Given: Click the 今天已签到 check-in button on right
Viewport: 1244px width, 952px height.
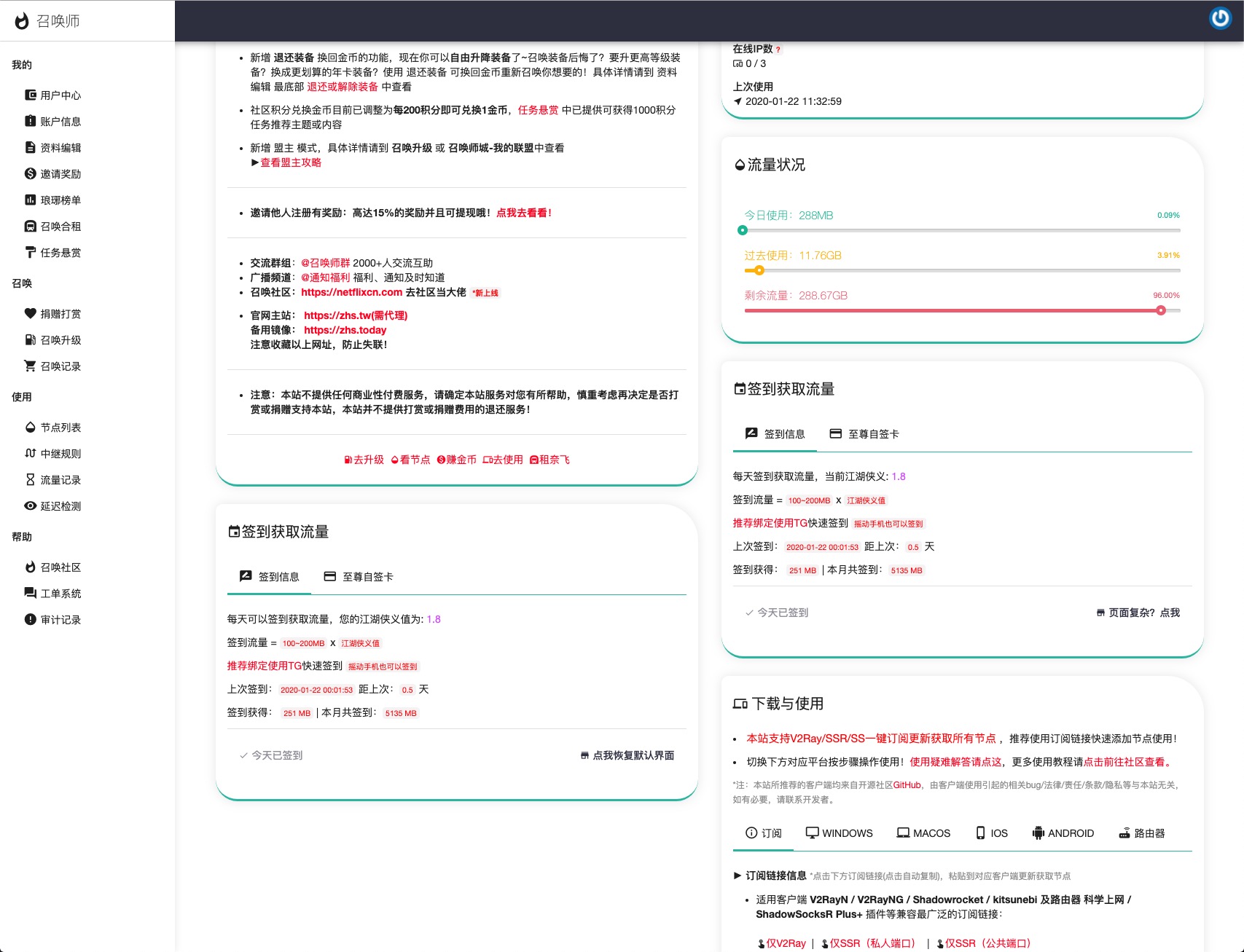Looking at the screenshot, I should [777, 613].
